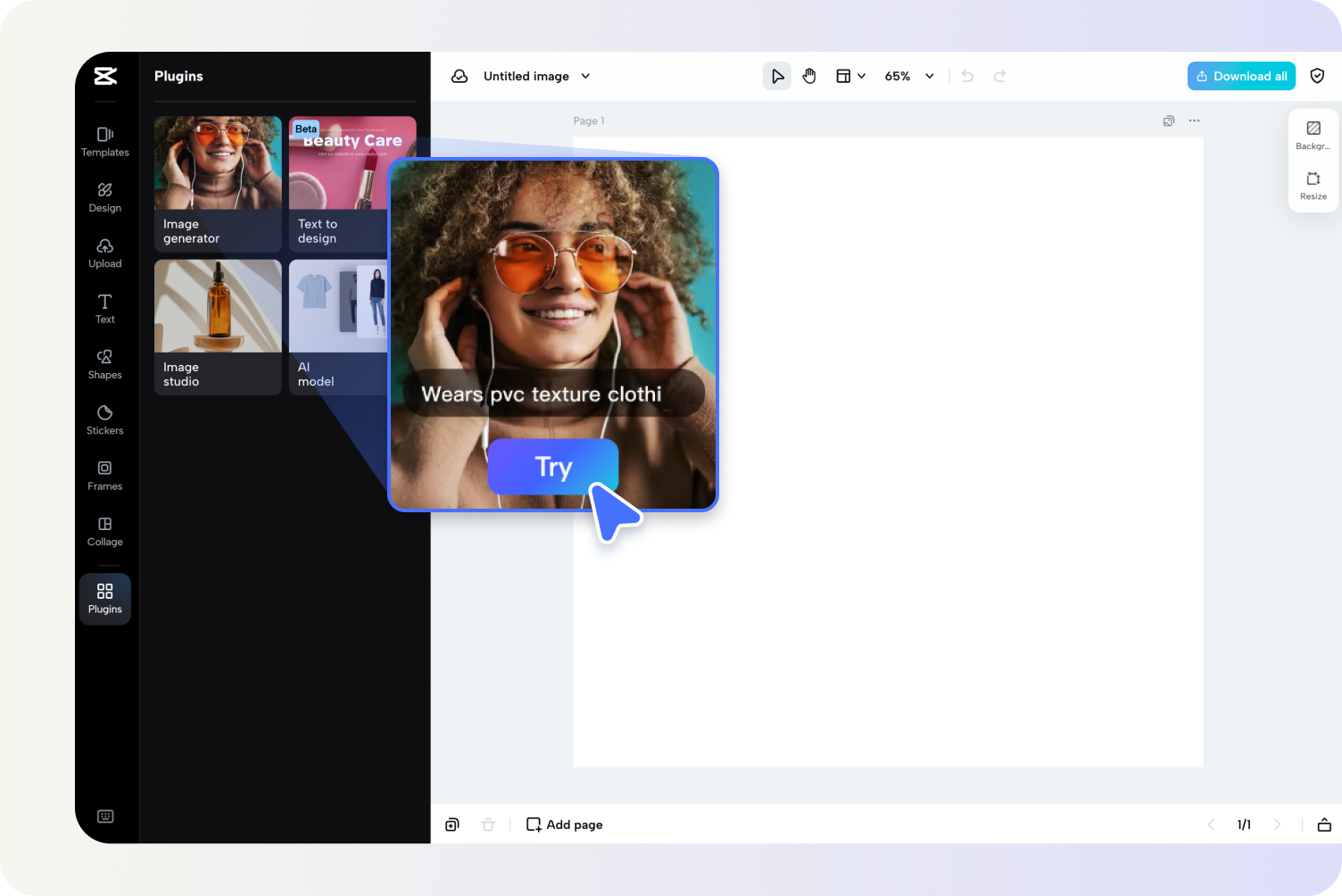Image resolution: width=1342 pixels, height=896 pixels.
Task: Open Page 1 more options menu
Action: (x=1194, y=120)
